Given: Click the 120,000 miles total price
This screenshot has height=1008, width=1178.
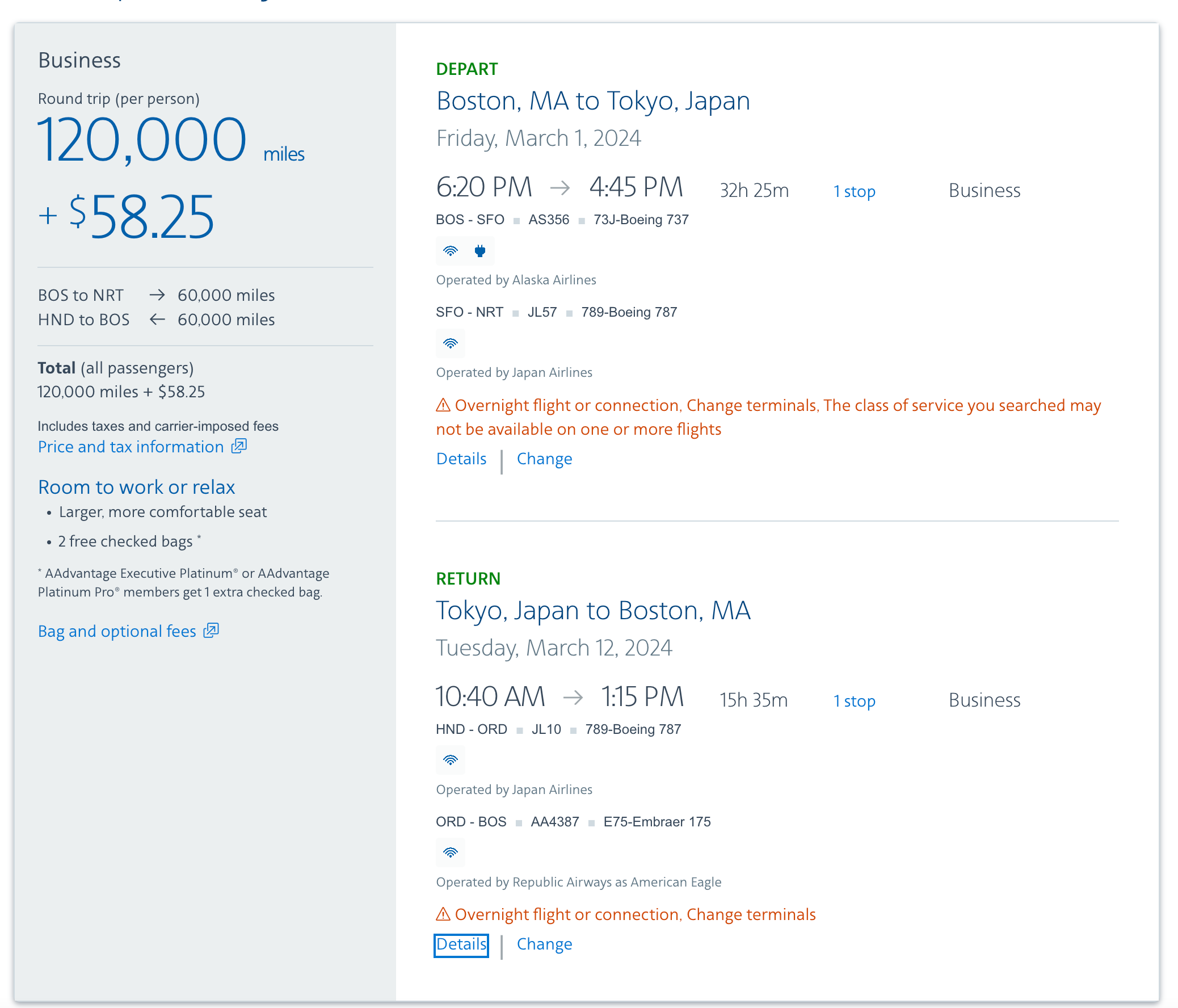Looking at the screenshot, I should [142, 138].
